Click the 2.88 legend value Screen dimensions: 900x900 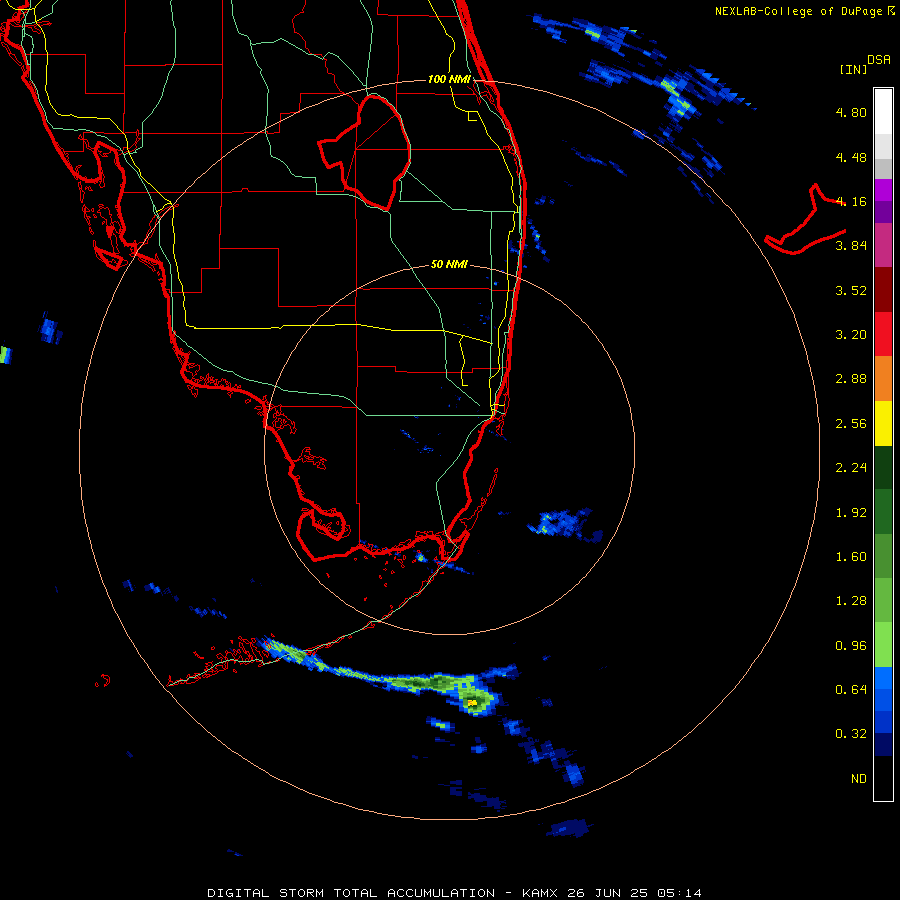point(851,379)
